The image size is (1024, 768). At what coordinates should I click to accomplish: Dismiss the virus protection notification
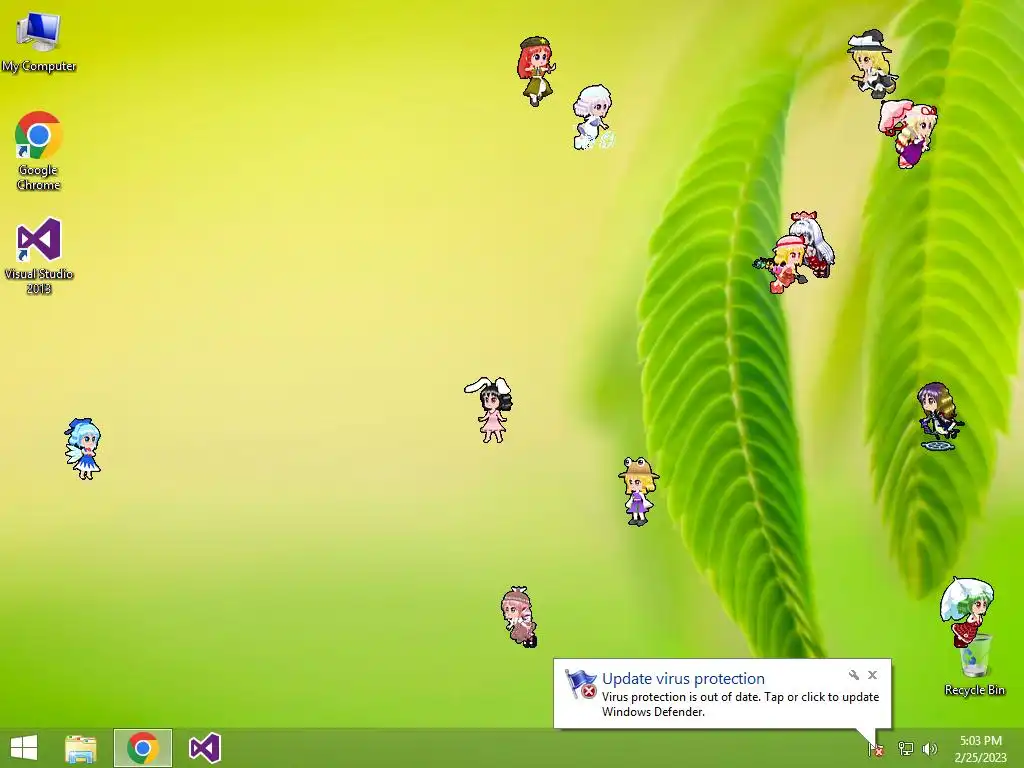(x=872, y=675)
